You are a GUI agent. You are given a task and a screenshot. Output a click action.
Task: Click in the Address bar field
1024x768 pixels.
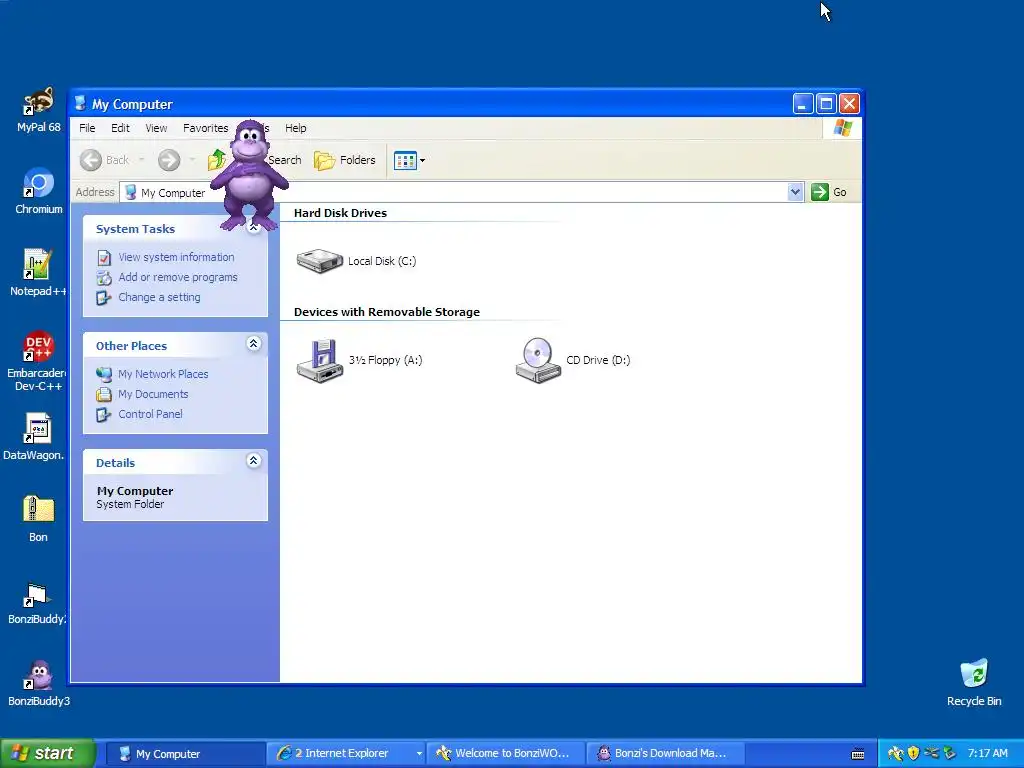click(461, 192)
